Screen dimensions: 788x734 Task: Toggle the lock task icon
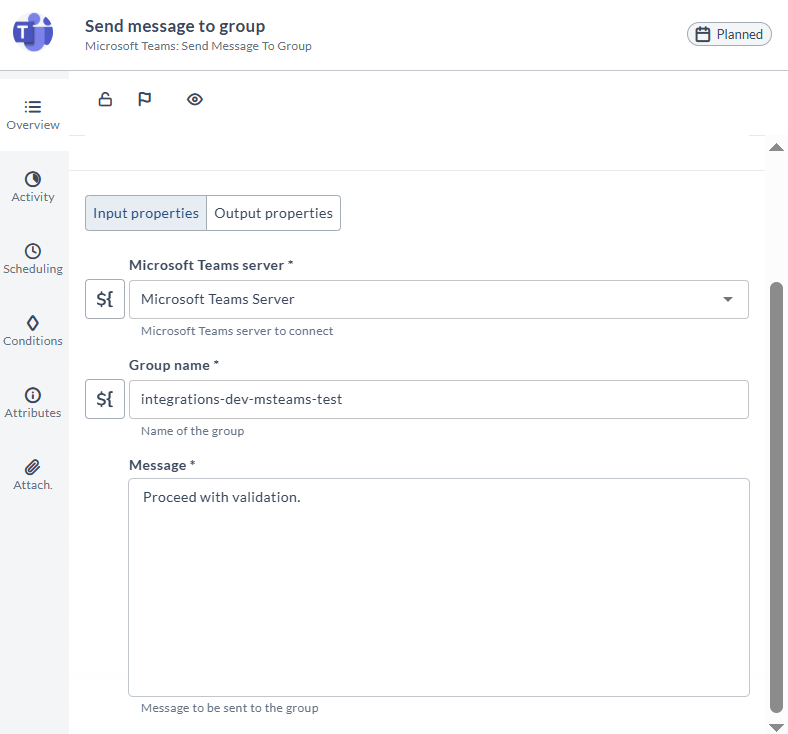[105, 99]
